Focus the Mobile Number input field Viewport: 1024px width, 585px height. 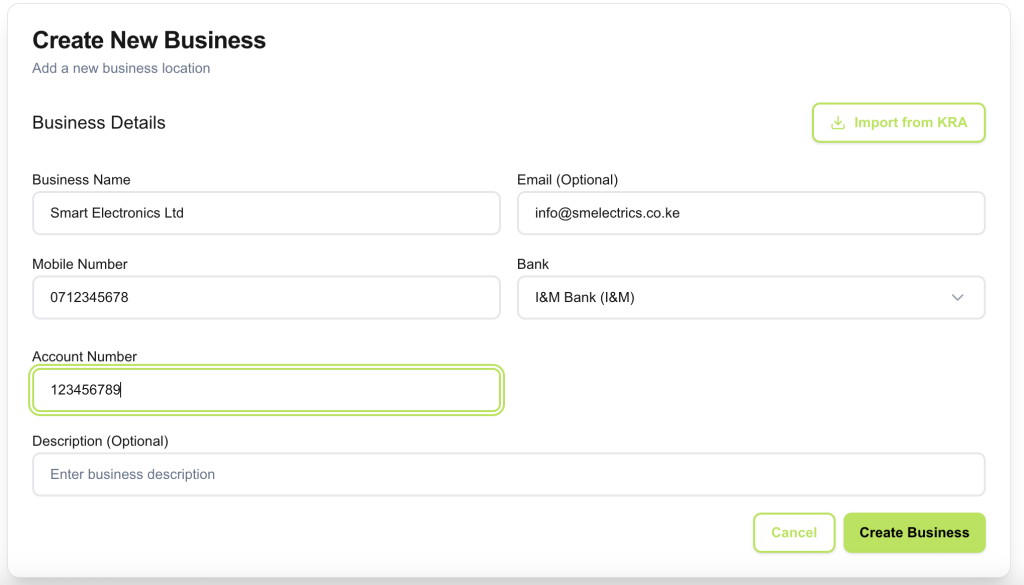point(266,298)
